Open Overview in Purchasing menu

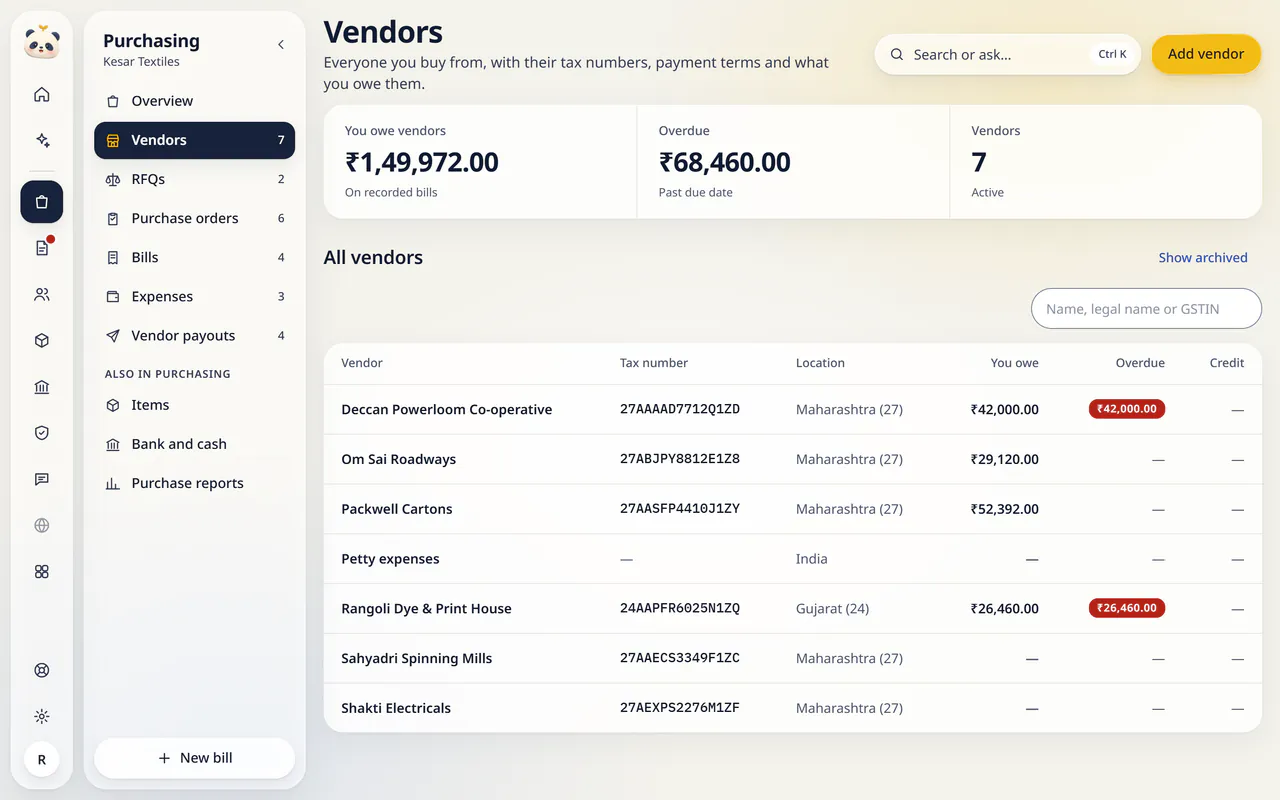click(x=195, y=101)
